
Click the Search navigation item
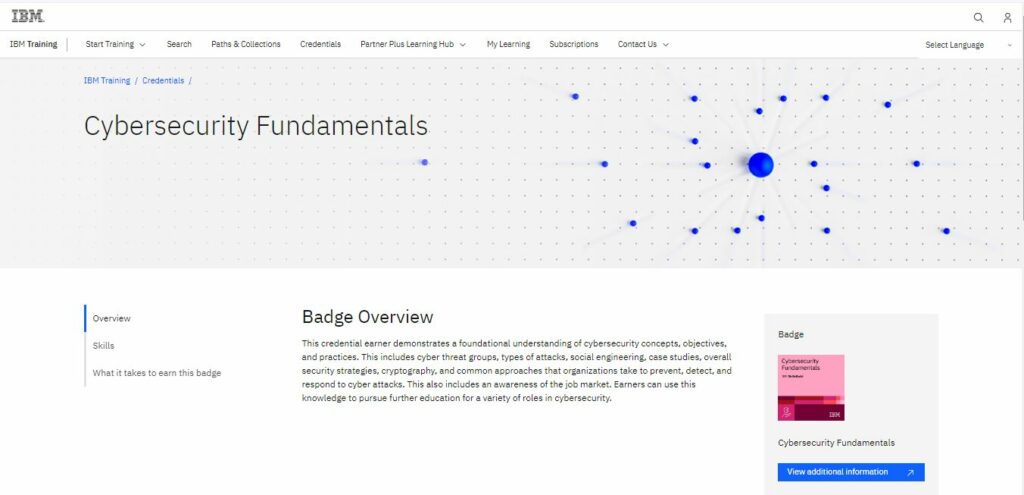[179, 44]
